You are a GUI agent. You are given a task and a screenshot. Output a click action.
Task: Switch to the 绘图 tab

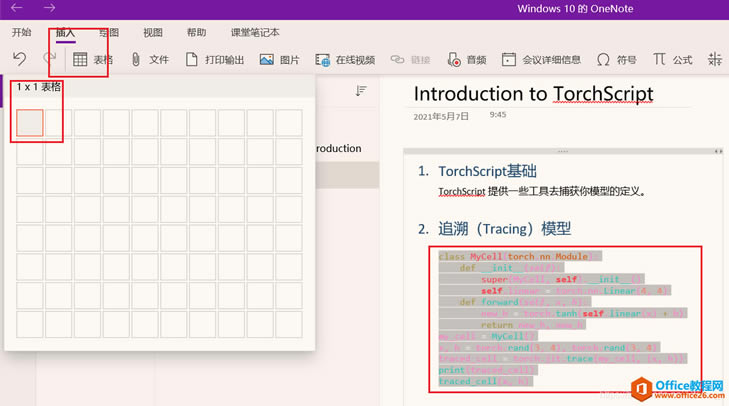pos(109,32)
